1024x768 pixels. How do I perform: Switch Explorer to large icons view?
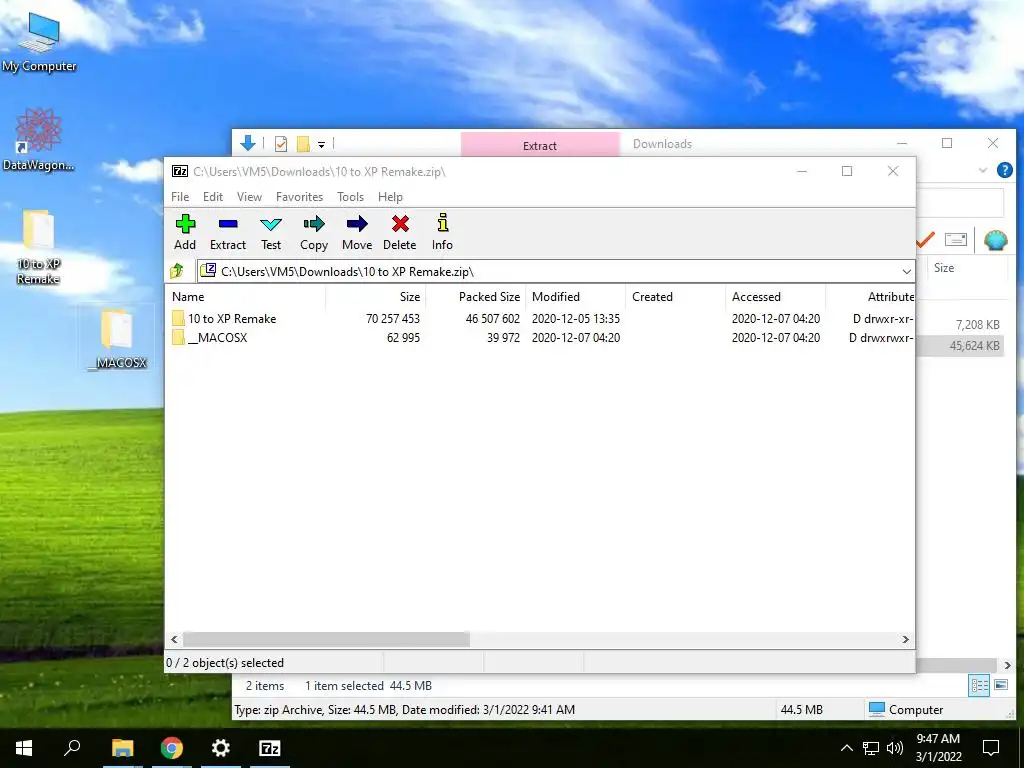1000,685
